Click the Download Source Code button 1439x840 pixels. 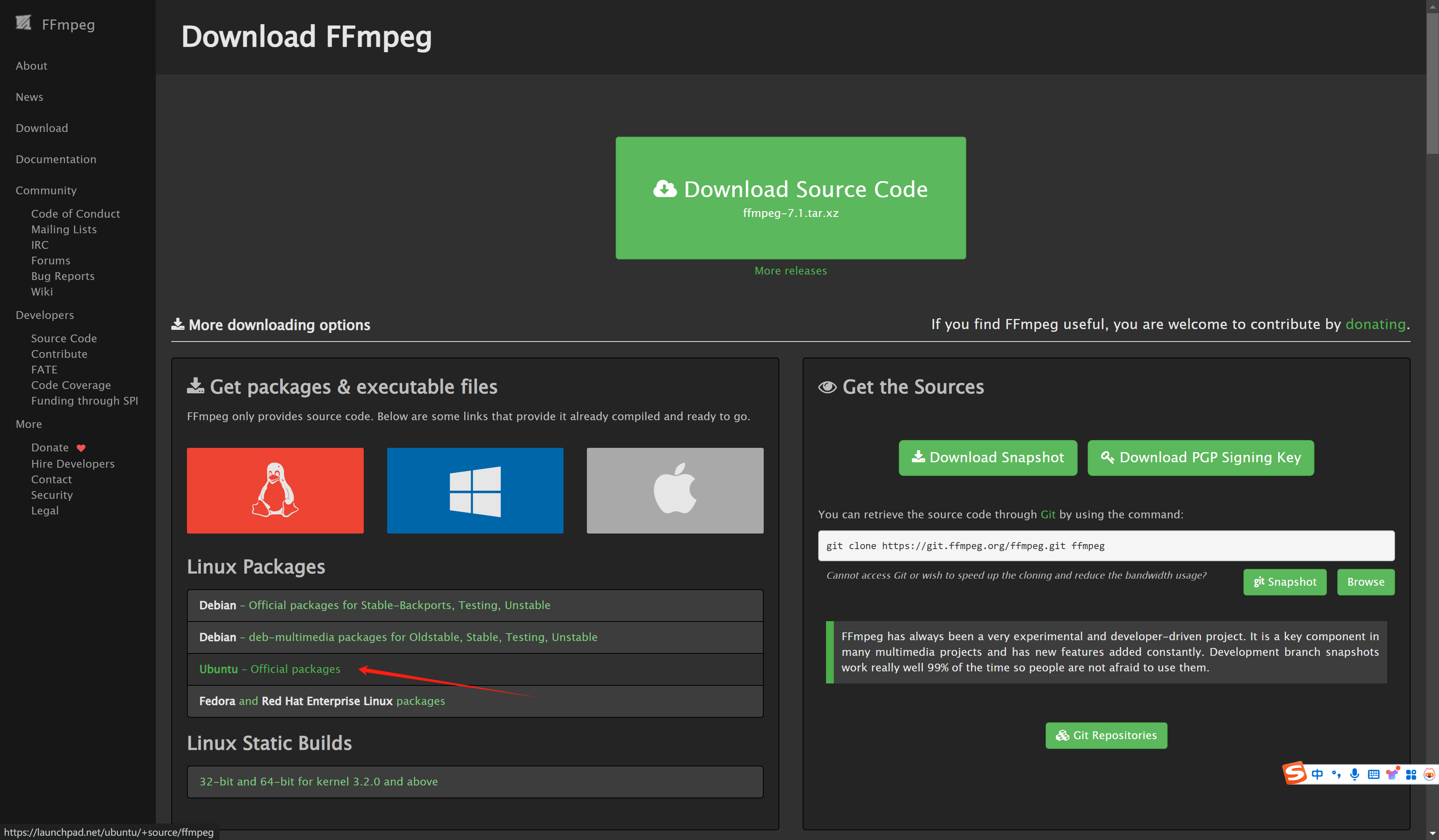(x=790, y=197)
